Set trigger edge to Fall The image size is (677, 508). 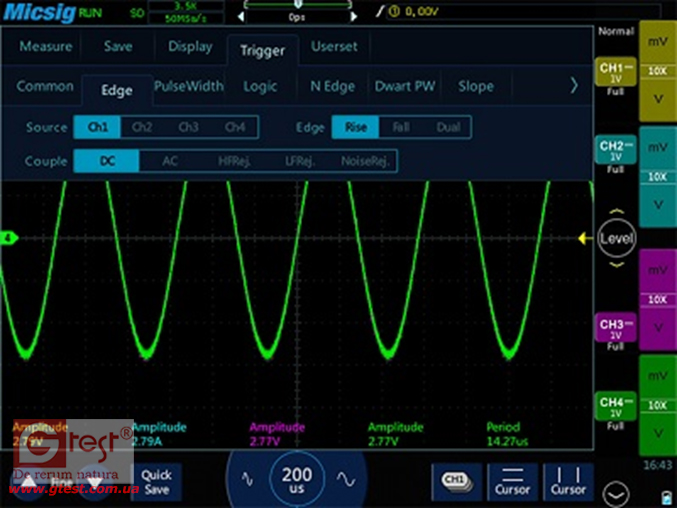(401, 127)
